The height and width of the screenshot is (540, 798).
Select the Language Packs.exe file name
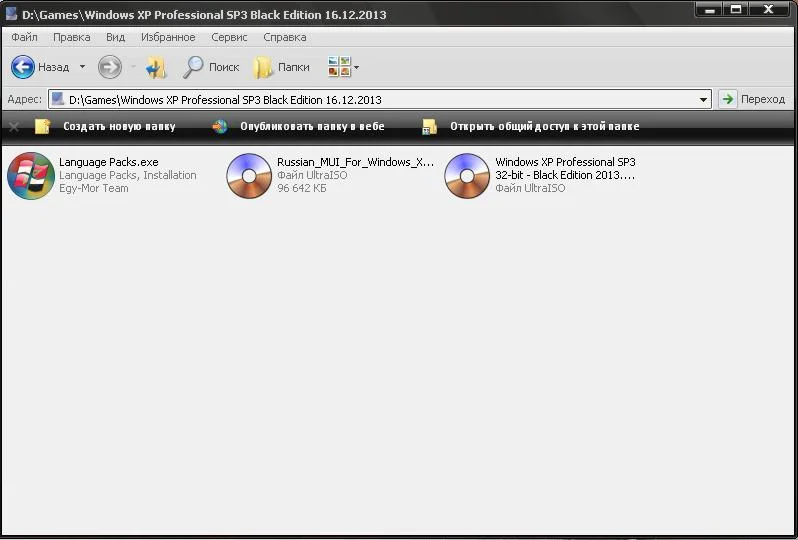point(109,162)
